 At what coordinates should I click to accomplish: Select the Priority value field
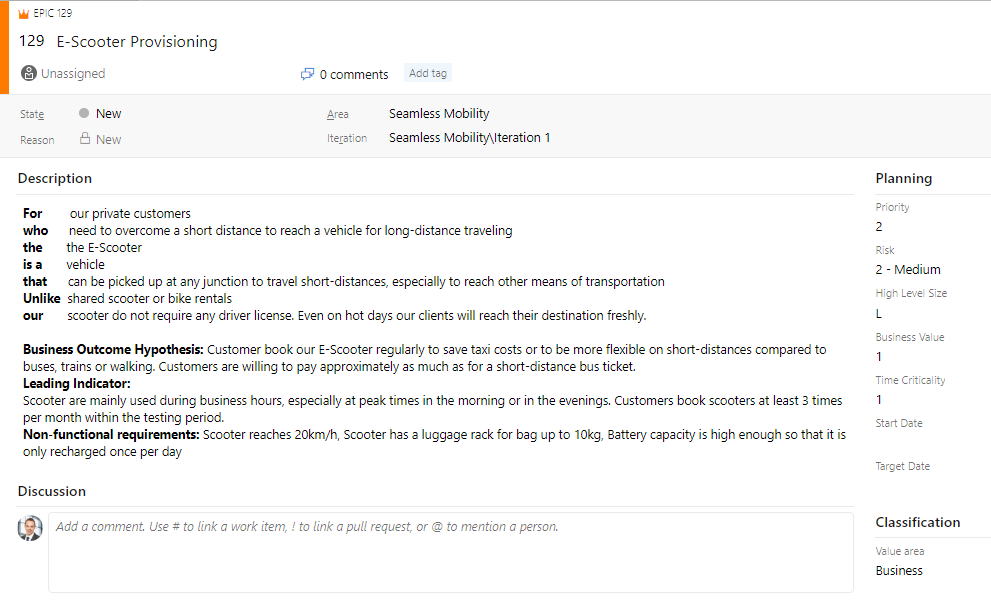pyautogui.click(x=929, y=227)
